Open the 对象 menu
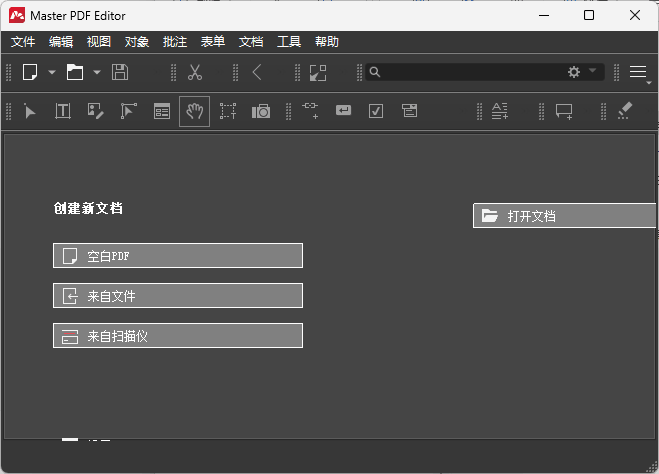The image size is (659, 474). 137,42
